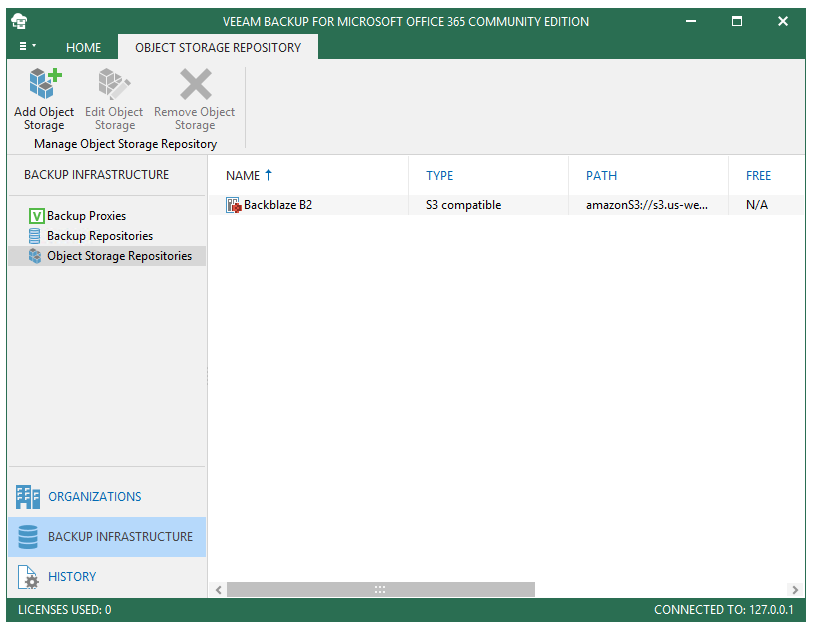Viewport: 813px width, 629px height.
Task: Go to ORGANIZATIONS view
Action: (94, 497)
